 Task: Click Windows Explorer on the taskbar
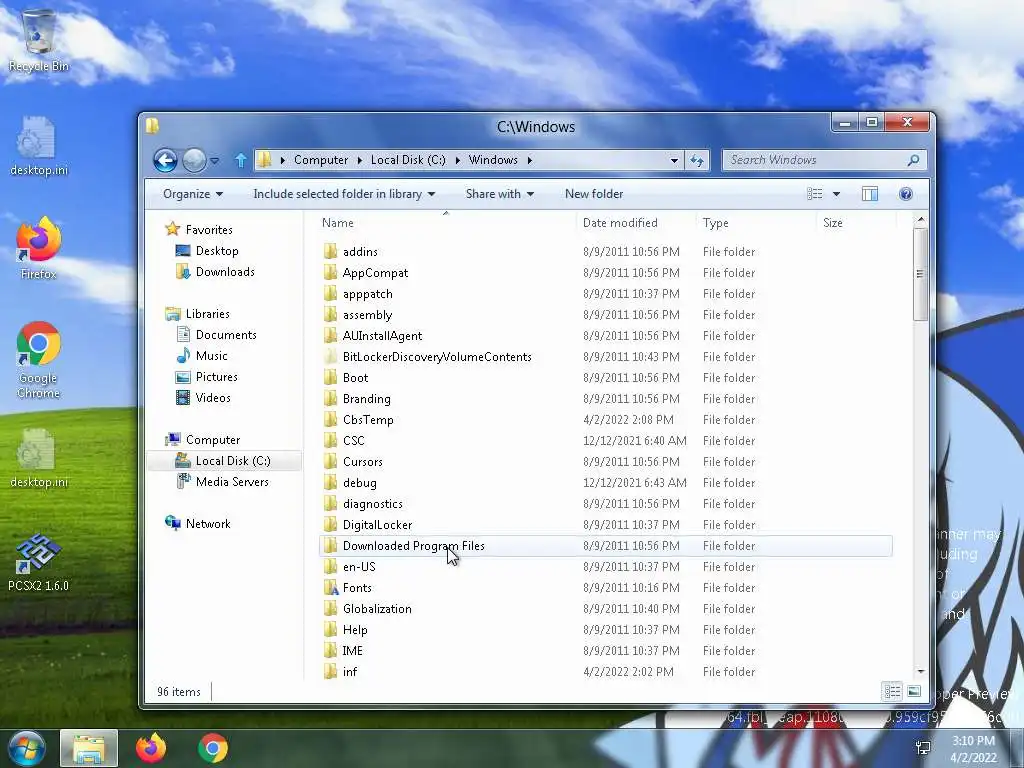(89, 748)
